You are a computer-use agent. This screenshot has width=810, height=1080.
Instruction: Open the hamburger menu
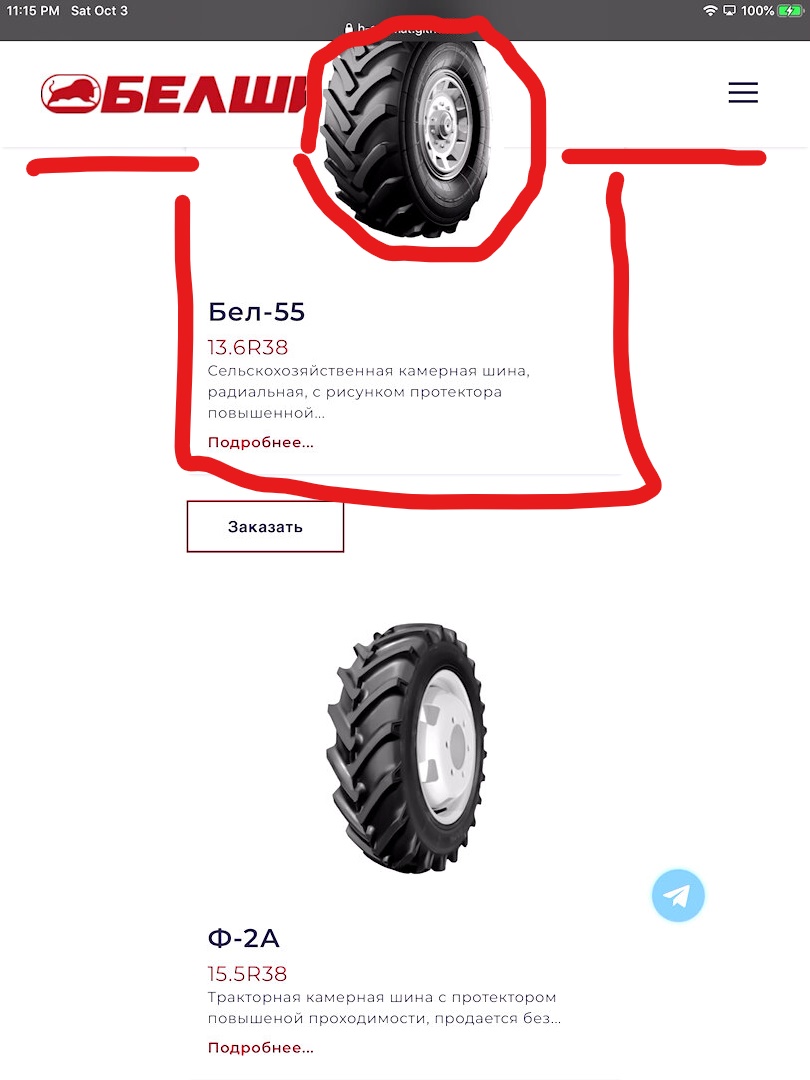coord(743,92)
